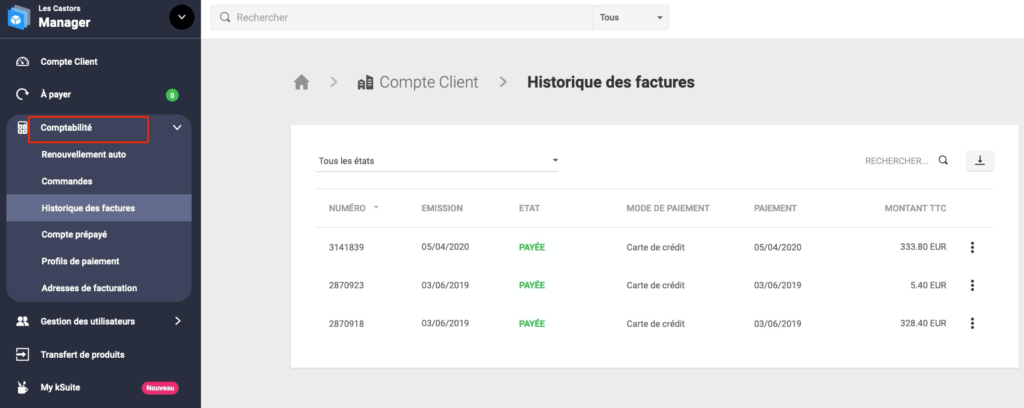Open the Tous les états filter dropdown
Viewport: 1024px width, 408px height.
point(437,161)
